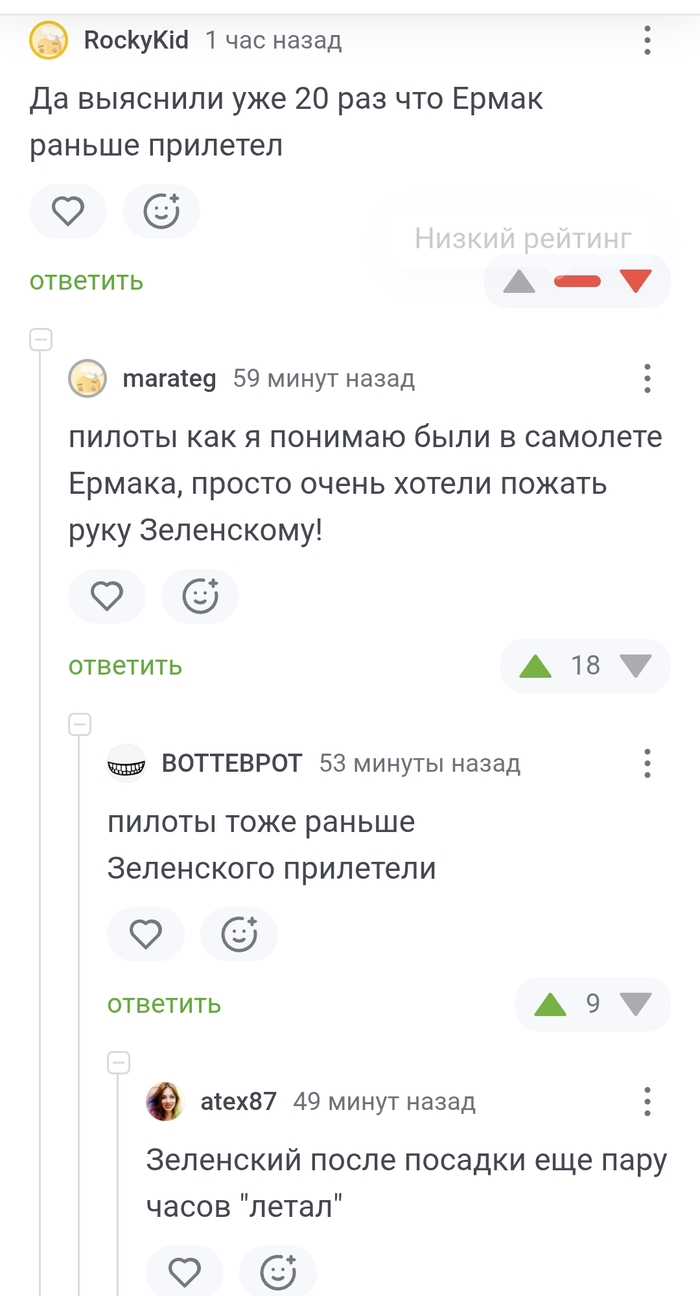Open emoji reaction picker on marateg's comment

coord(200,596)
